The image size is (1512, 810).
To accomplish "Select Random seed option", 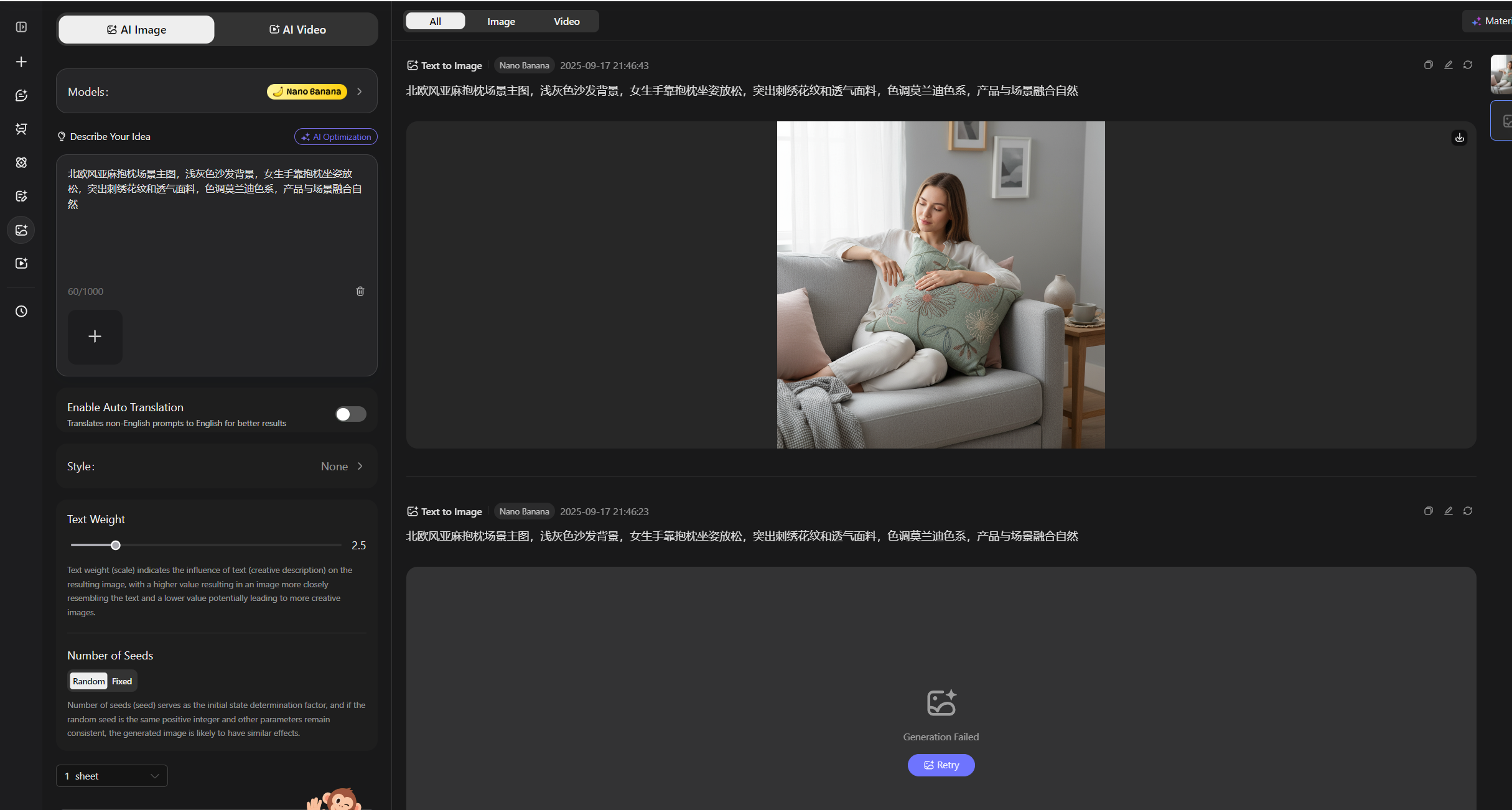I will click(88, 681).
